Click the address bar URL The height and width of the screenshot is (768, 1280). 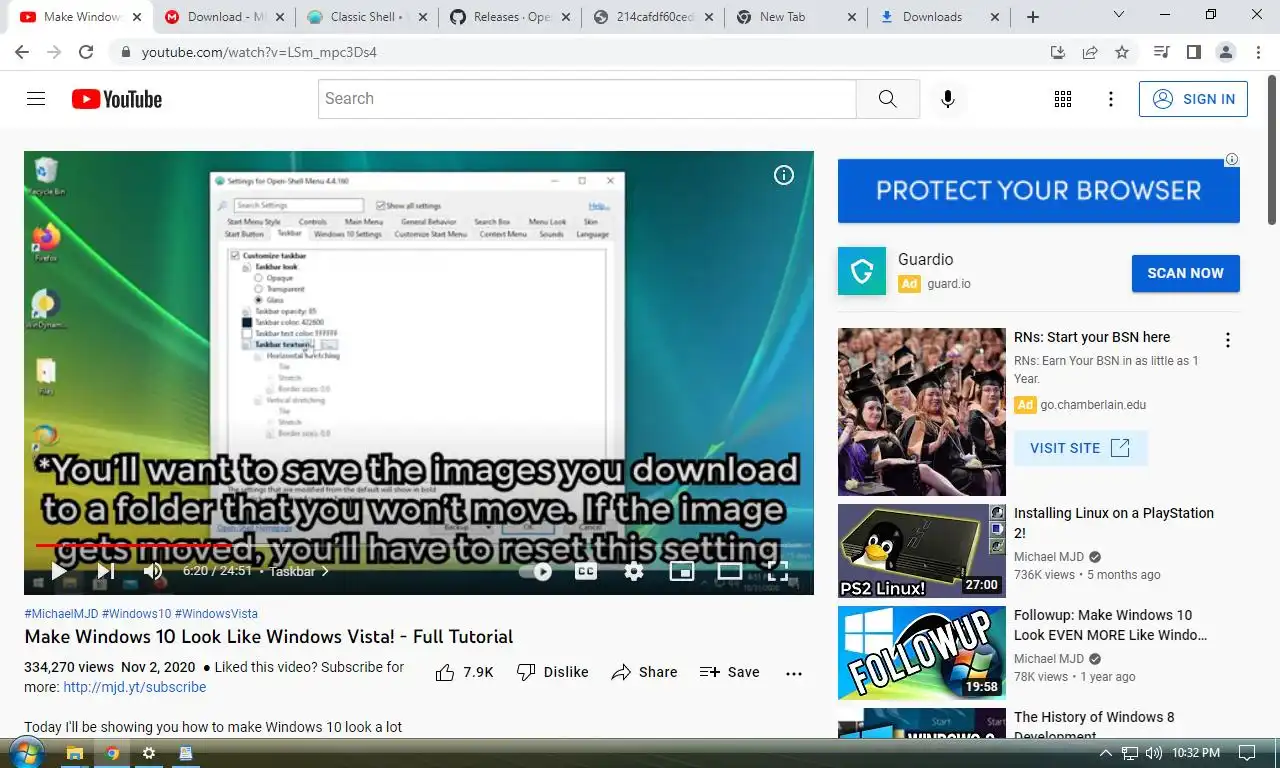(x=259, y=52)
